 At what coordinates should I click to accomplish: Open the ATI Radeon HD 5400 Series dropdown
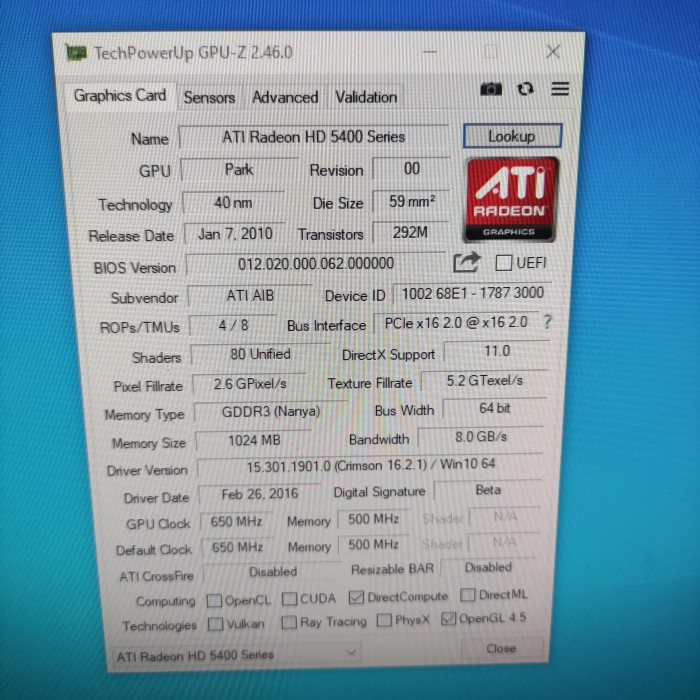236,654
